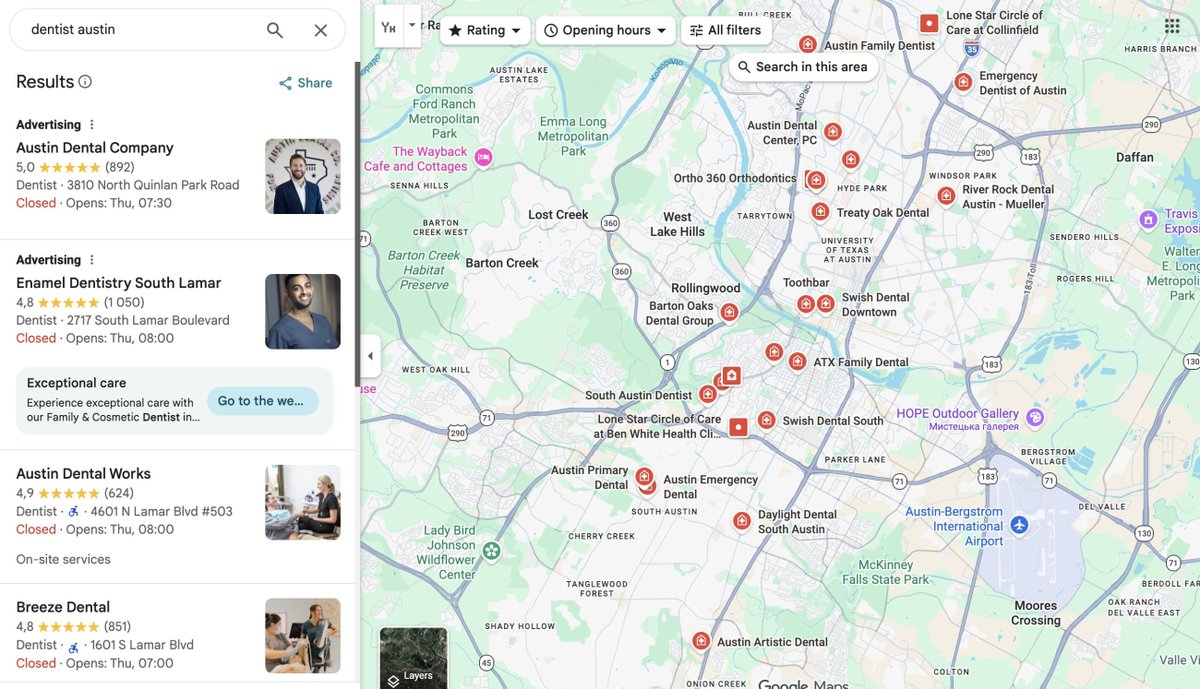
Task: Click the 'On-site services' text
Action: (63, 559)
